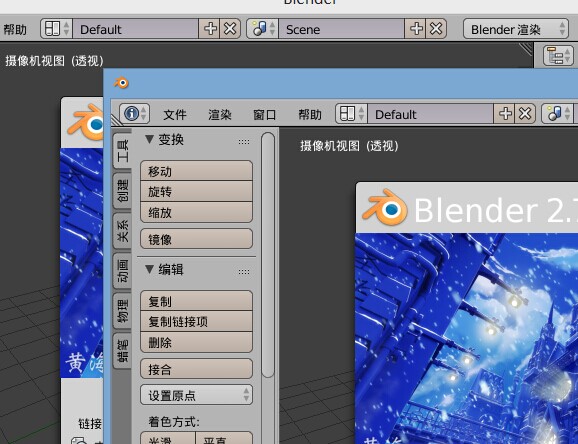578x444 pixels.
Task: Click Blender logo in inner window title bar
Action: [121, 83]
